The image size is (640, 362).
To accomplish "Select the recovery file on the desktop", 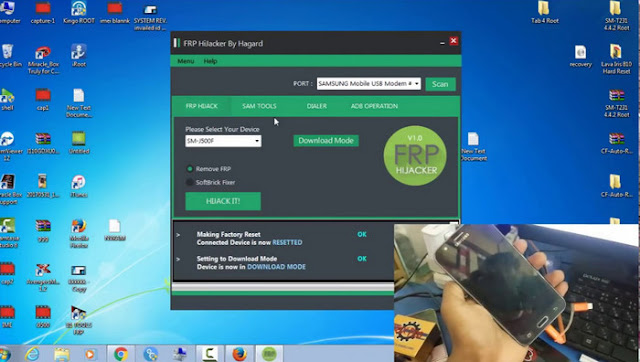I will click(580, 56).
